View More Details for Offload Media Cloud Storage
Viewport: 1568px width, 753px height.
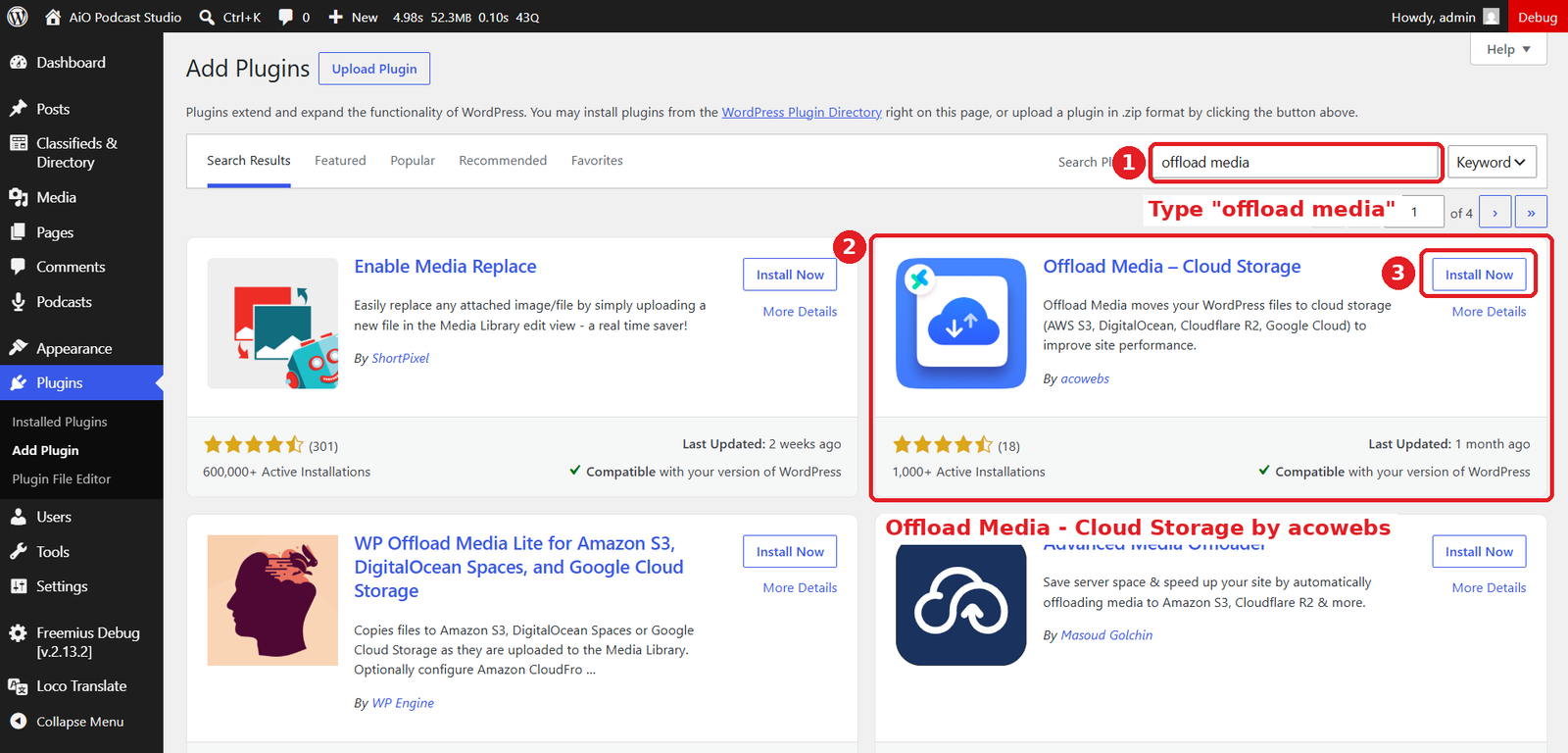1489,312
